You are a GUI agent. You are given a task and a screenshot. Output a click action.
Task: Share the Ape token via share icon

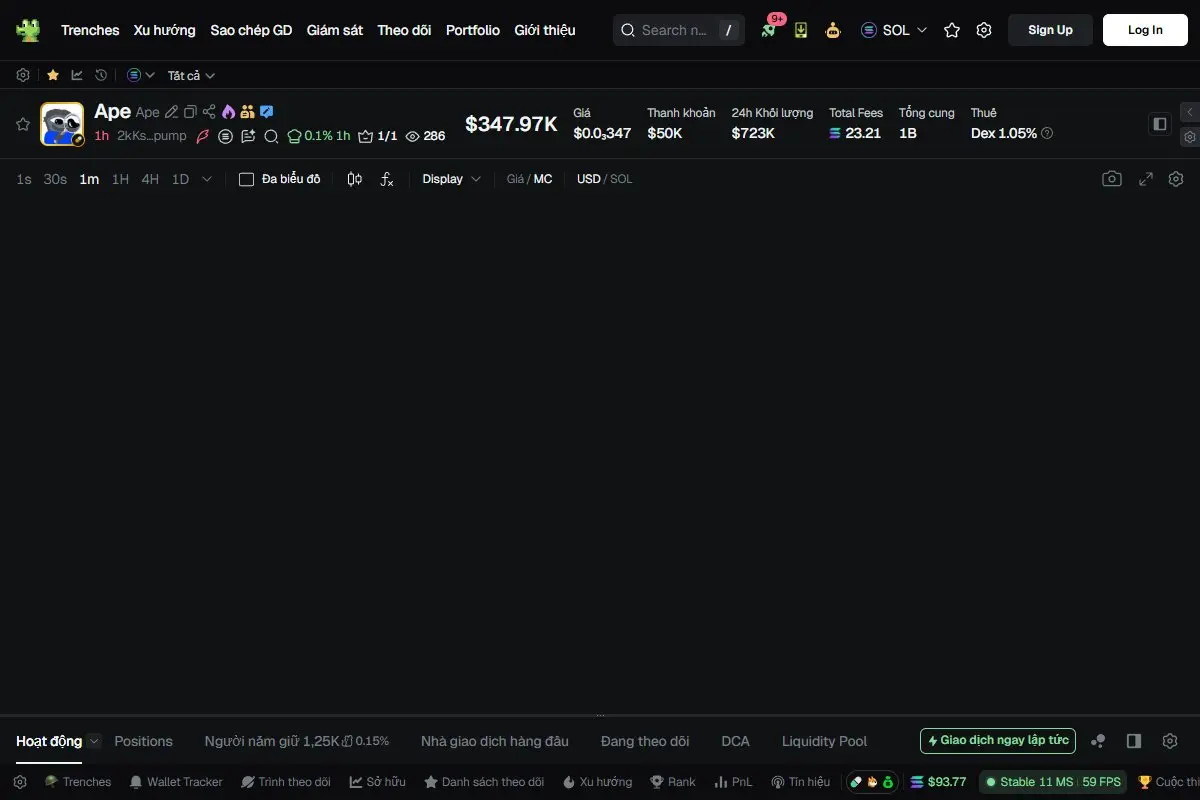point(209,112)
